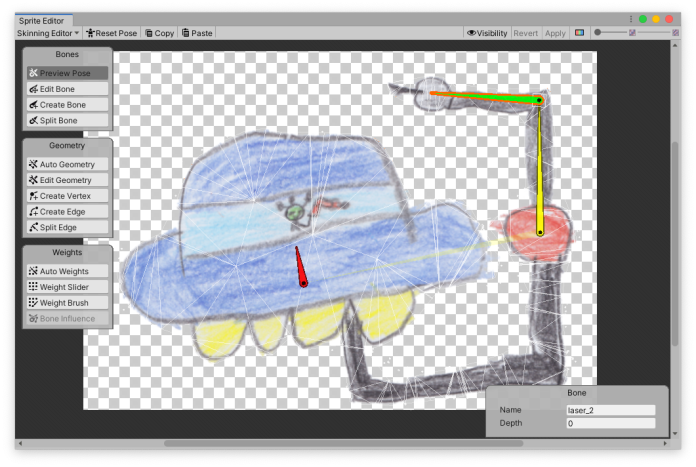Viewport: 696px width, 467px height.
Task: Open the Weight Brush tool
Action: tap(66, 302)
